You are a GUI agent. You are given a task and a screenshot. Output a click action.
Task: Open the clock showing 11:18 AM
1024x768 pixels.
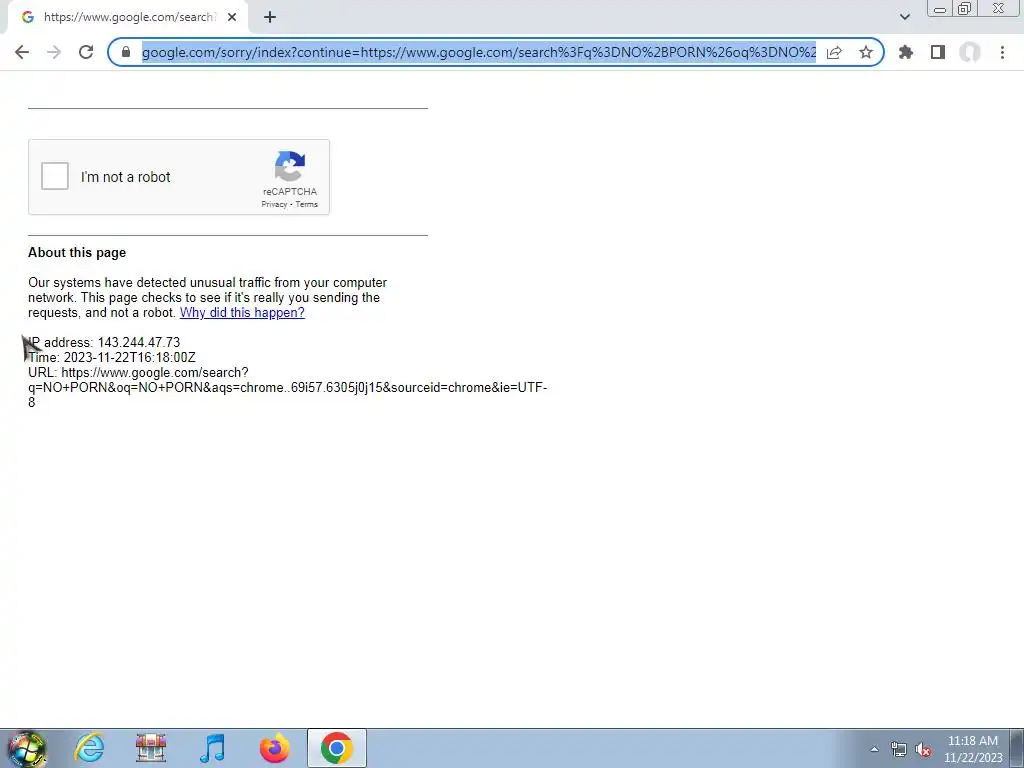click(x=973, y=749)
